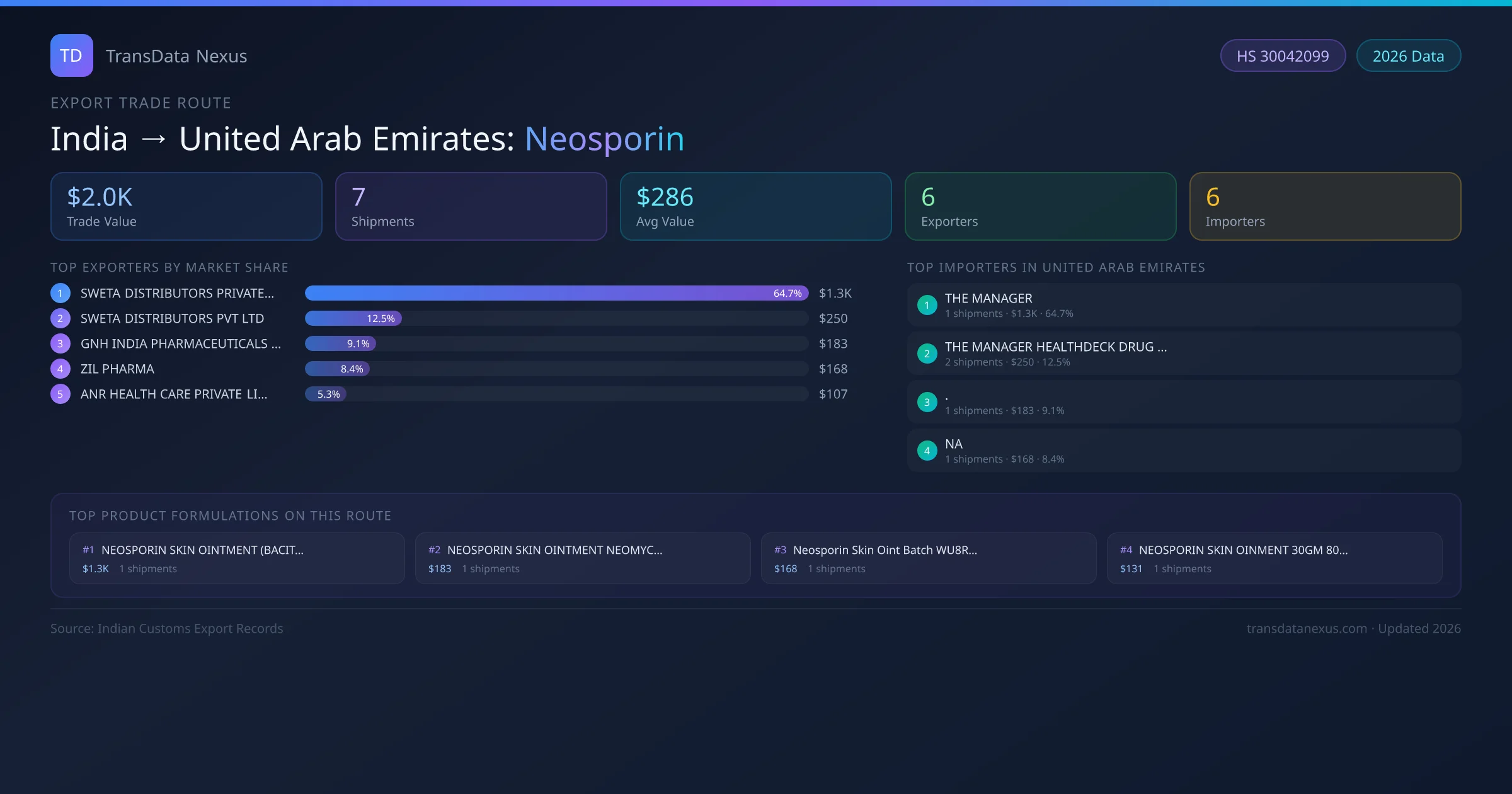1512x794 pixels.
Task: Toggle the Importers stat card
Action: [x=1325, y=206]
